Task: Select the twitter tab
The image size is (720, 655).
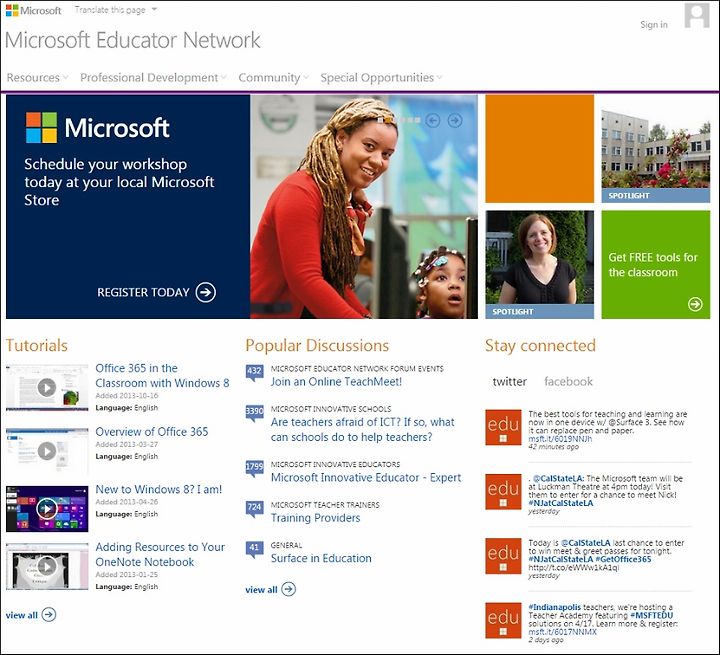Action: 510,382
